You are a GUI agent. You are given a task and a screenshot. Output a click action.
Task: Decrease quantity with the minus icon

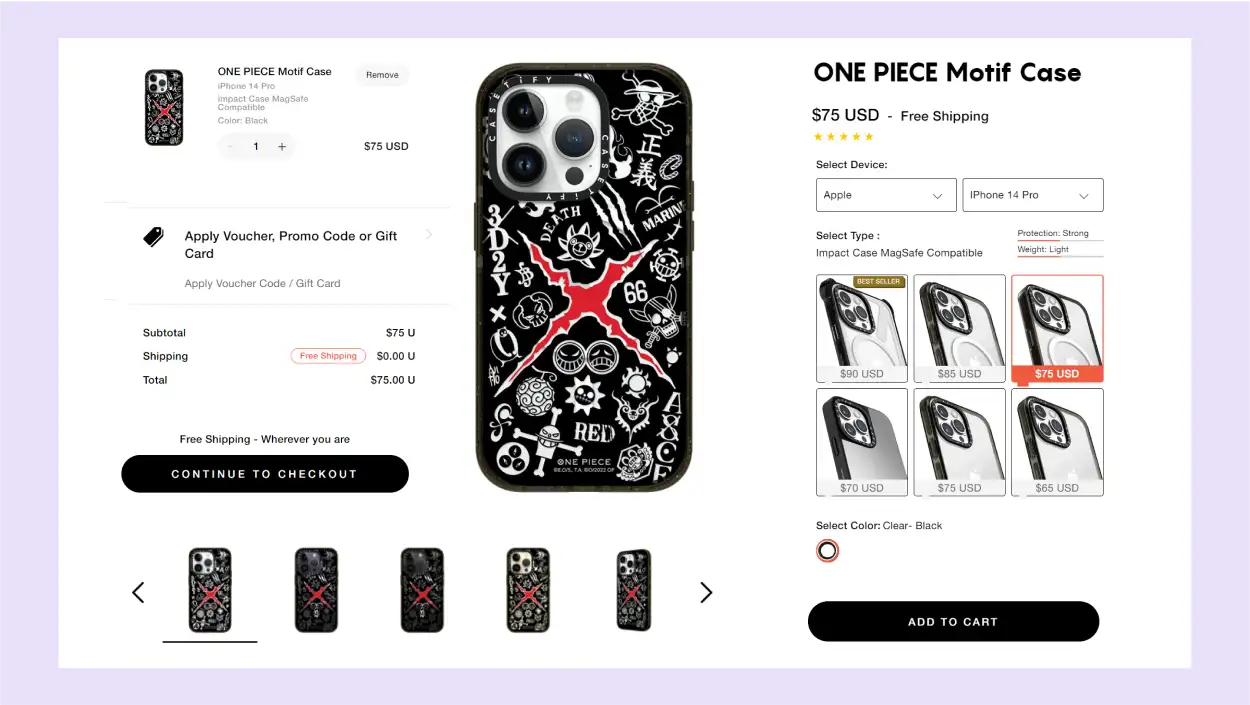231,147
